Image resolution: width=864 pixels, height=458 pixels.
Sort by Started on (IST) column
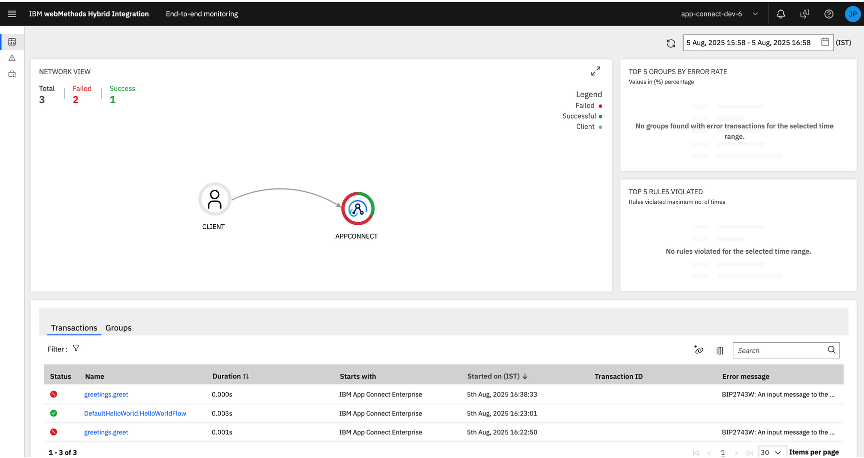497,376
